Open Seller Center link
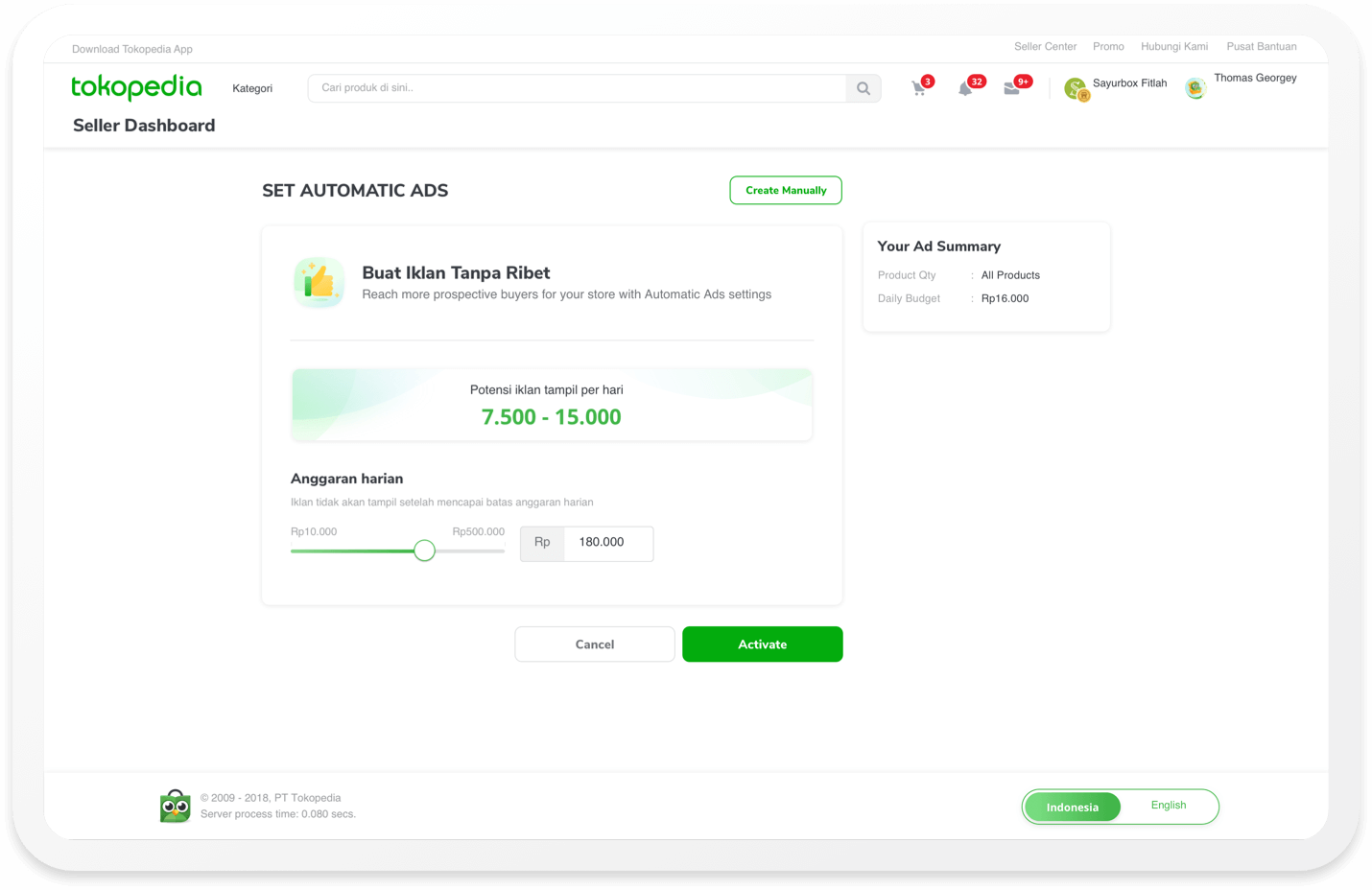The width and height of the screenshot is (1372, 890). click(1045, 46)
